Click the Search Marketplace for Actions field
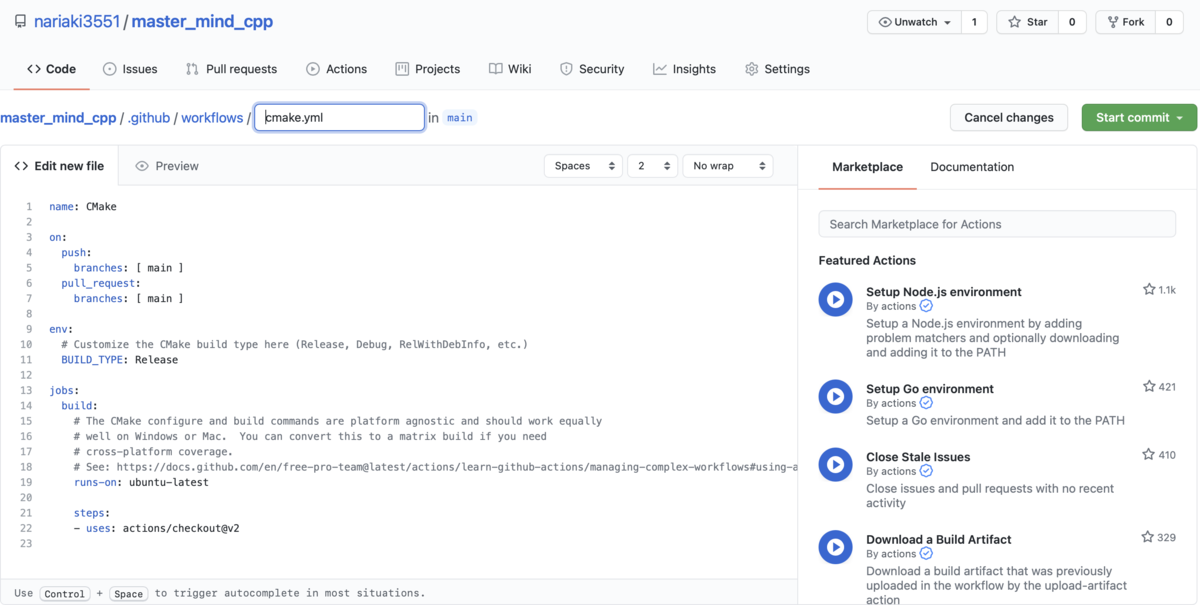 [997, 224]
